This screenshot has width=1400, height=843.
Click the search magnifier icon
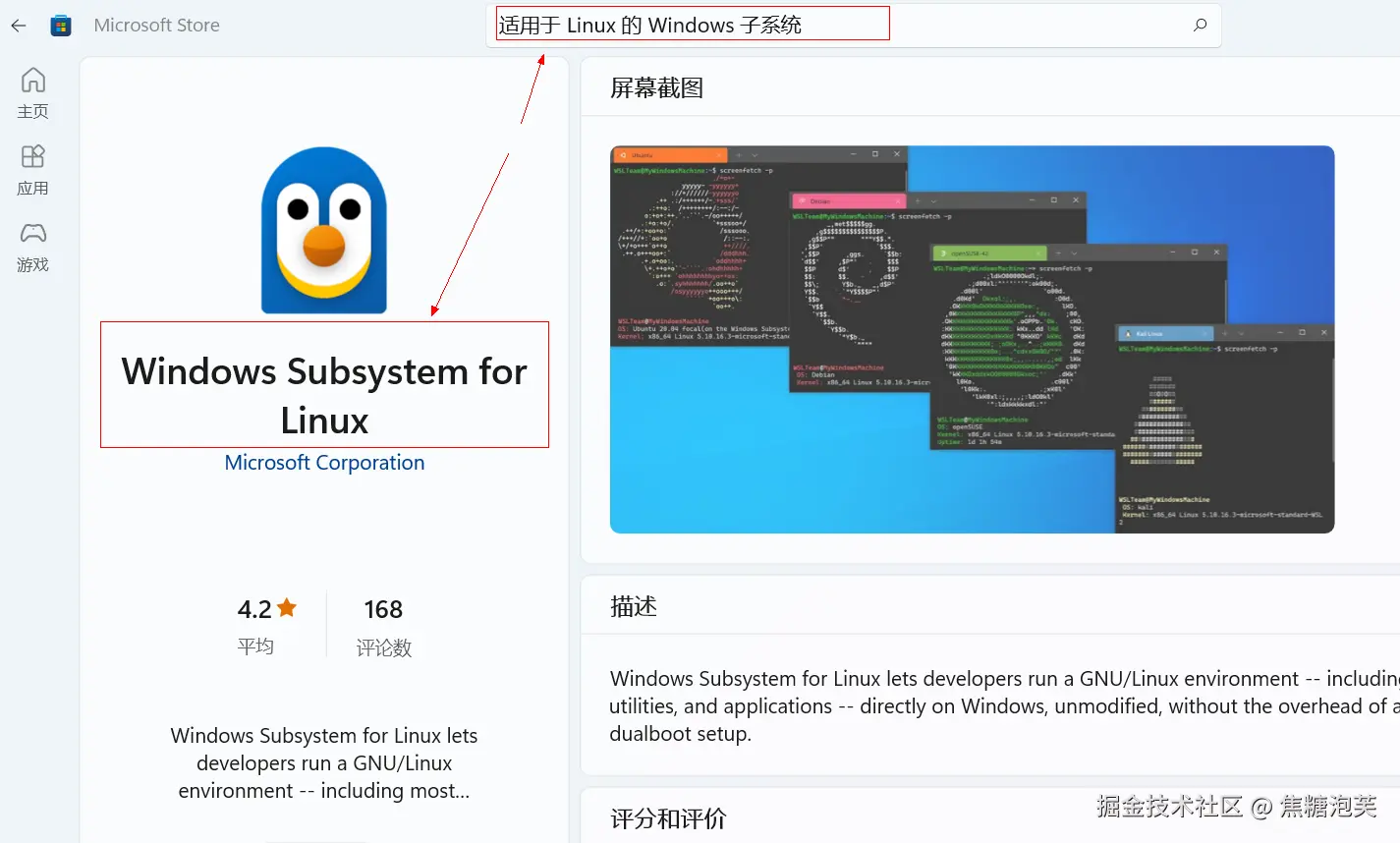pyautogui.click(x=1200, y=26)
